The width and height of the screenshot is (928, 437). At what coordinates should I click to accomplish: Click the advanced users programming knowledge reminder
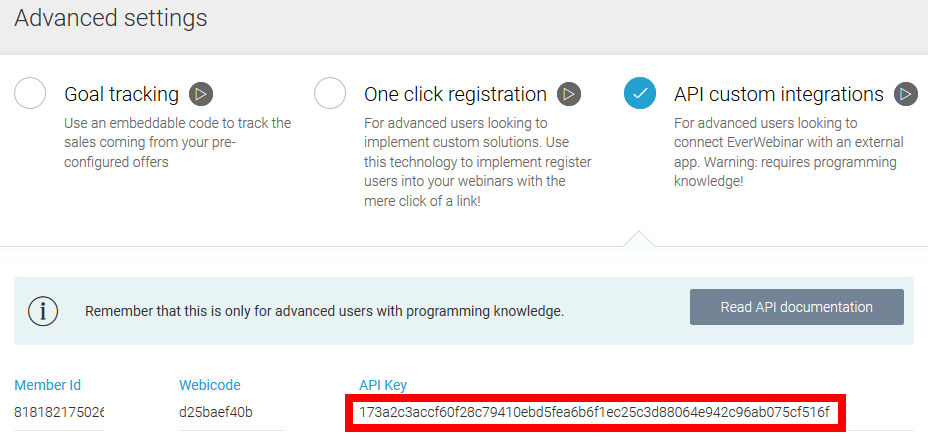pyautogui.click(x=324, y=311)
